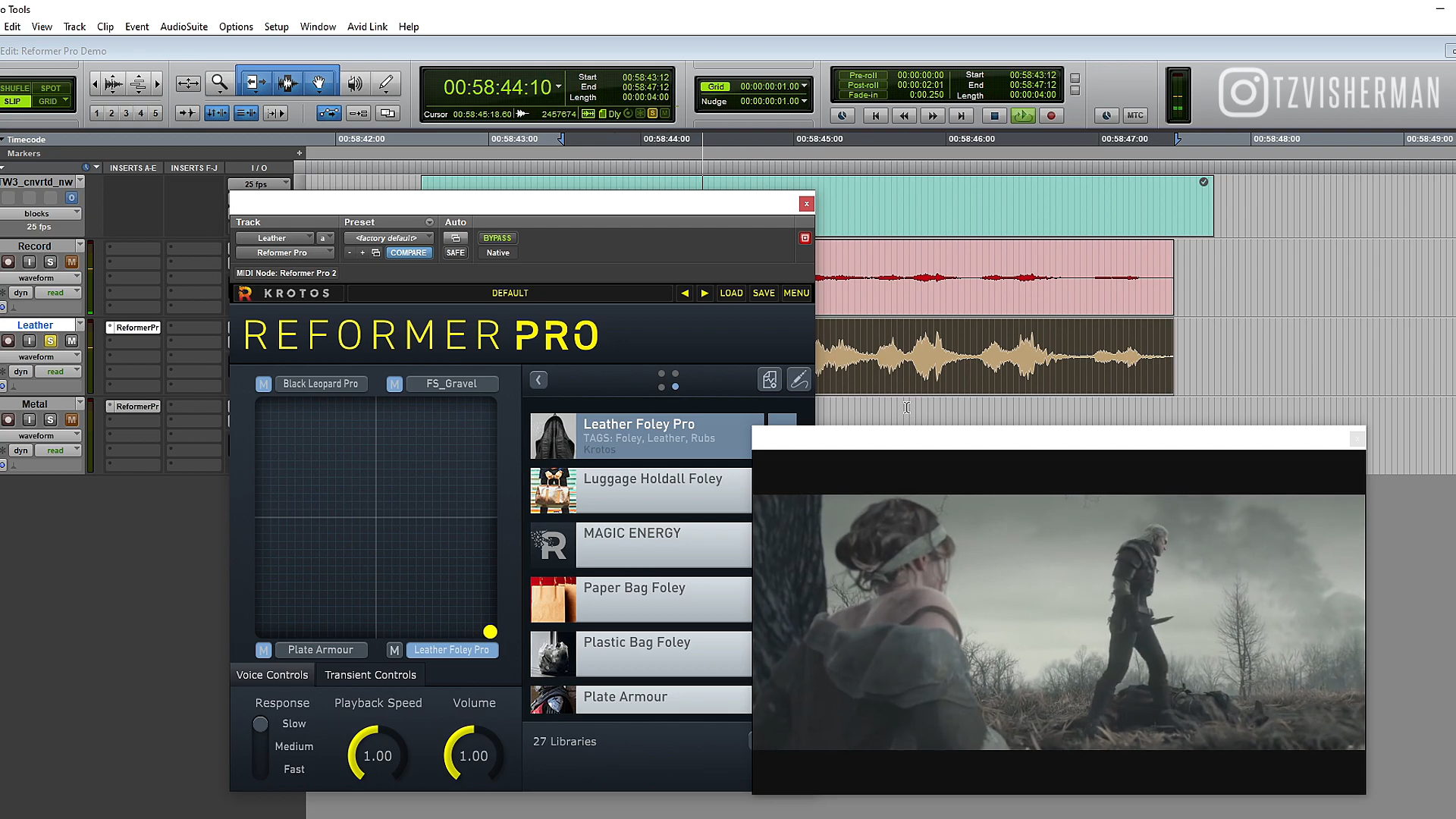Mute the Black Leopard Pro layer
The width and height of the screenshot is (1456, 819).
coord(262,384)
